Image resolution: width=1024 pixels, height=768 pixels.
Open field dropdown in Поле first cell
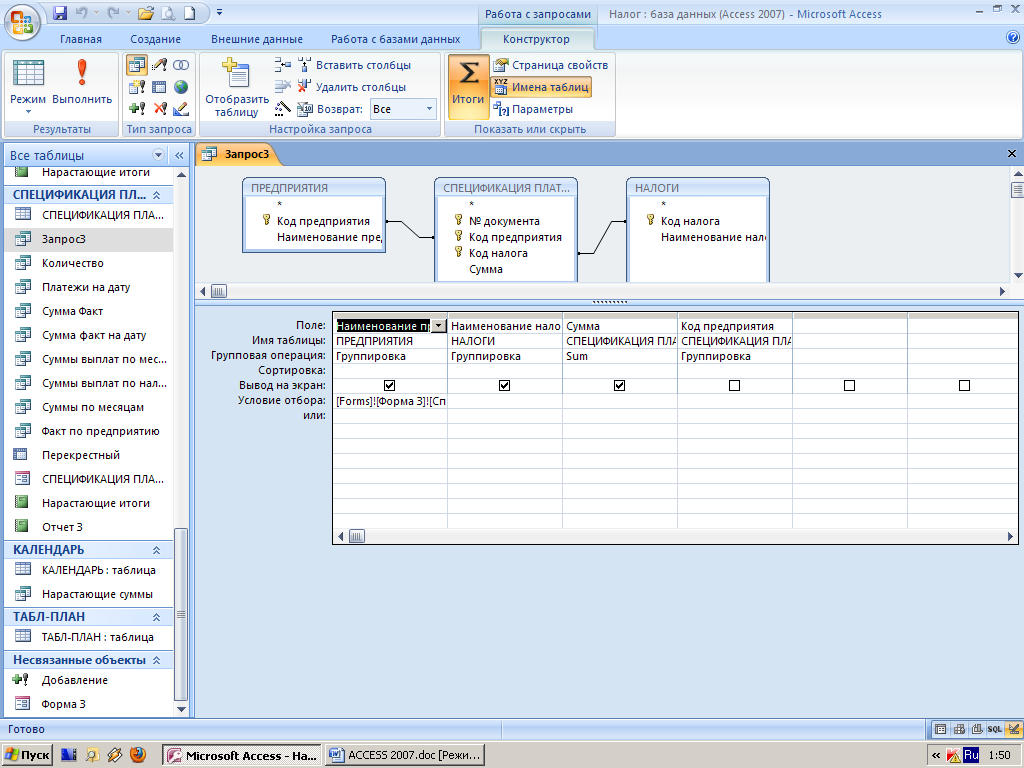tap(439, 326)
